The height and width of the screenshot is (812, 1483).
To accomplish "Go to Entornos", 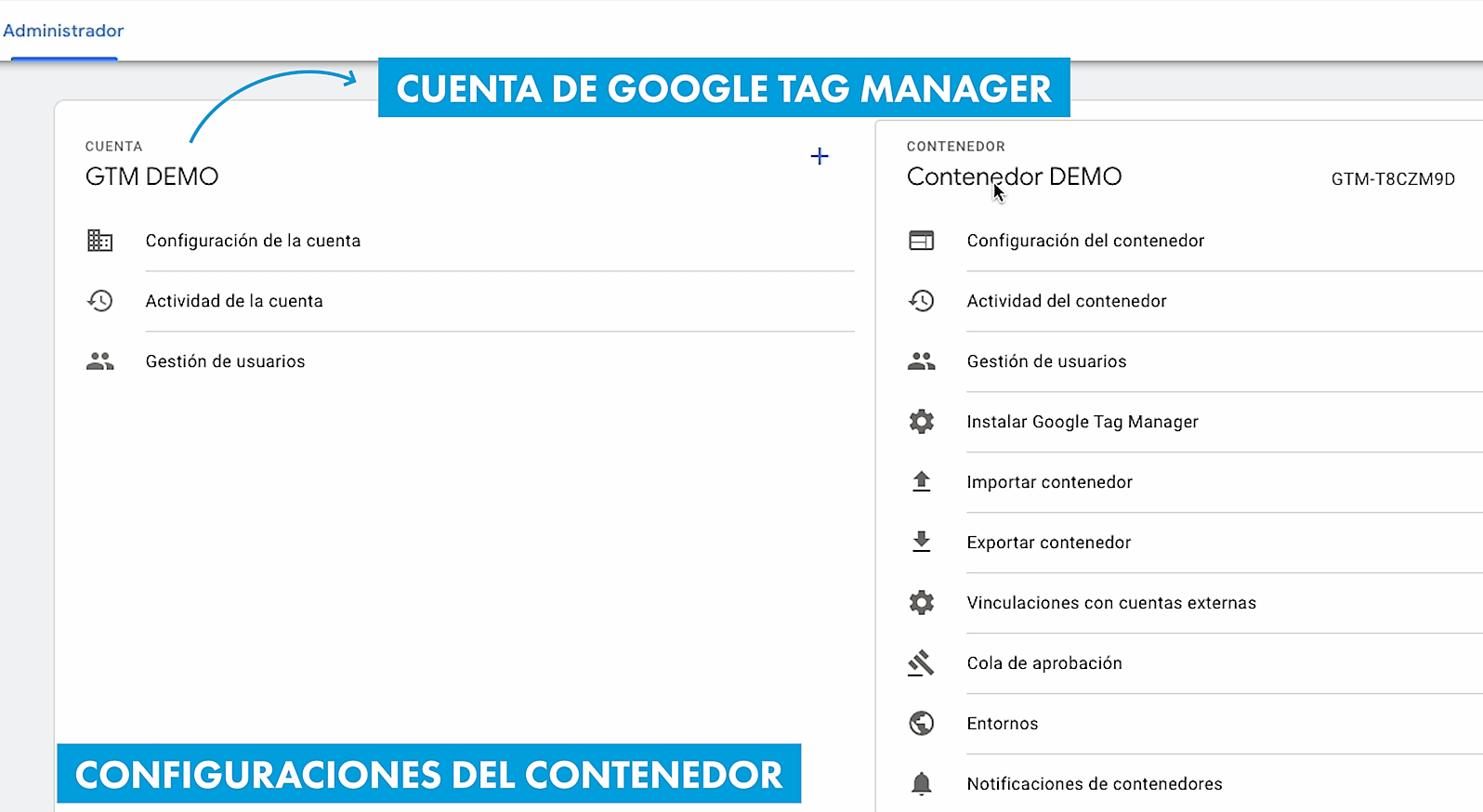I will pyautogui.click(x=1003, y=724).
